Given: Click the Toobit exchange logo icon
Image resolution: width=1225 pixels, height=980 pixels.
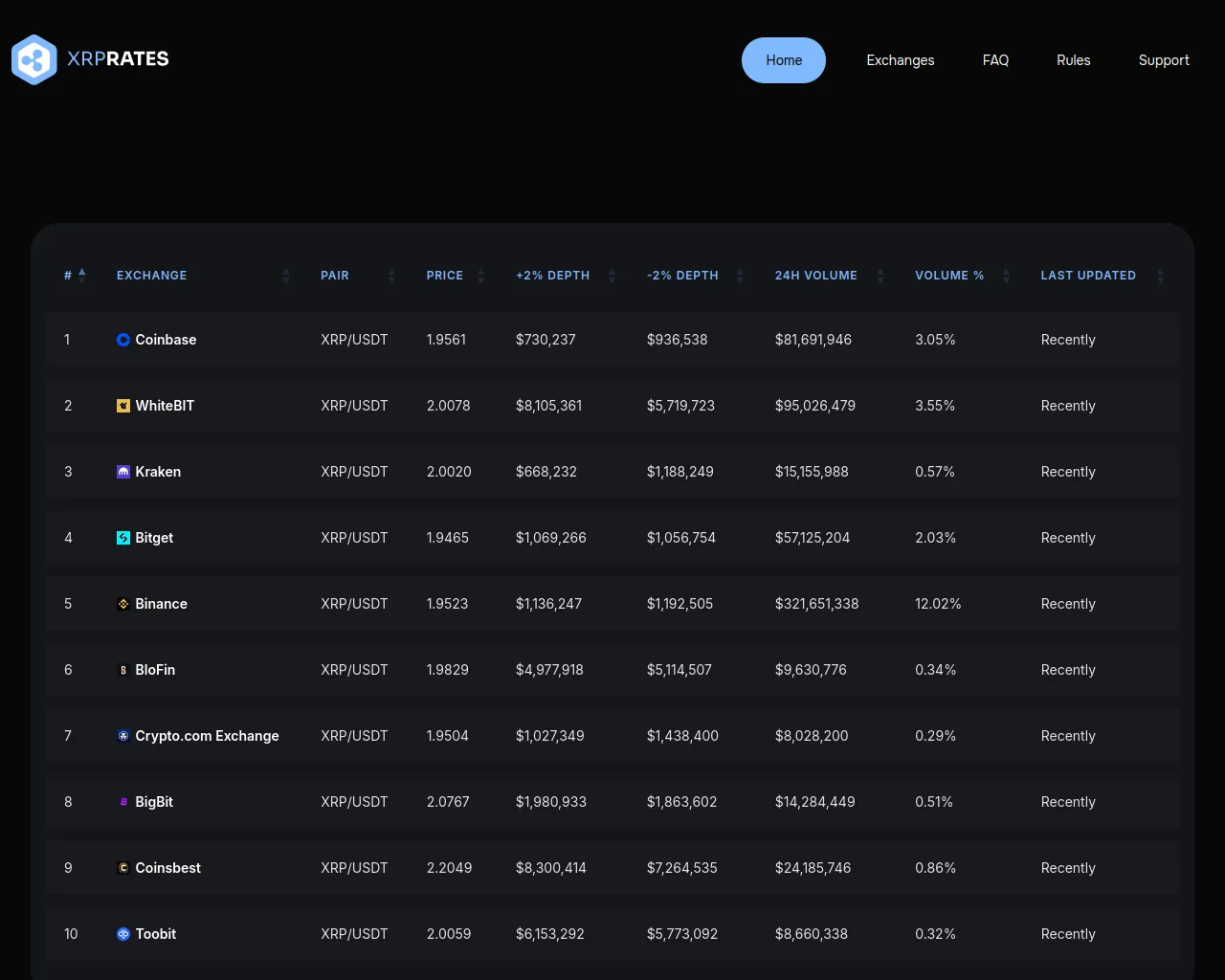Looking at the screenshot, I should (123, 934).
